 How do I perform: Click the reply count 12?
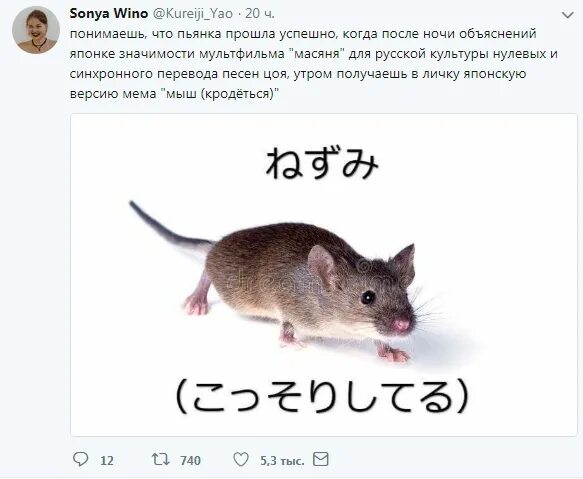tap(107, 460)
